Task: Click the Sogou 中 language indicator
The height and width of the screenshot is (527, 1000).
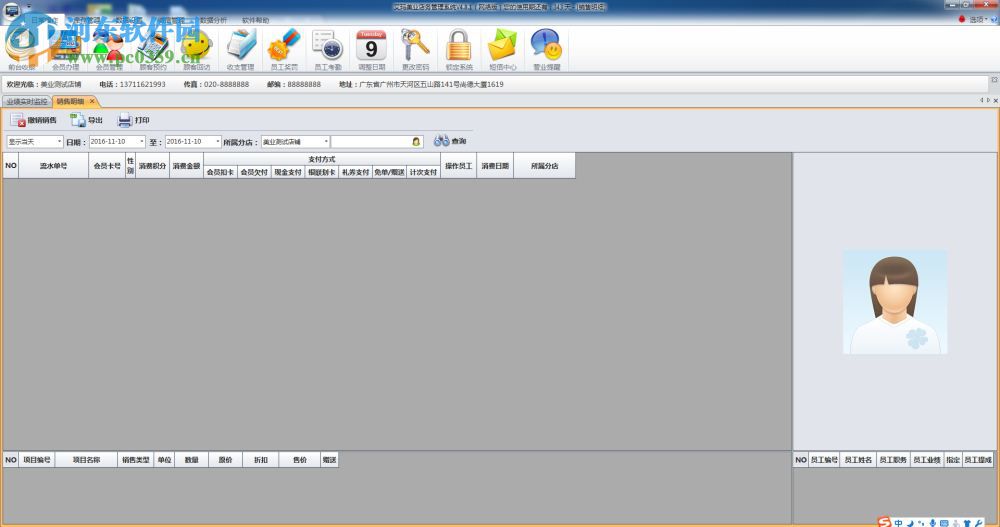Action: coord(898,523)
